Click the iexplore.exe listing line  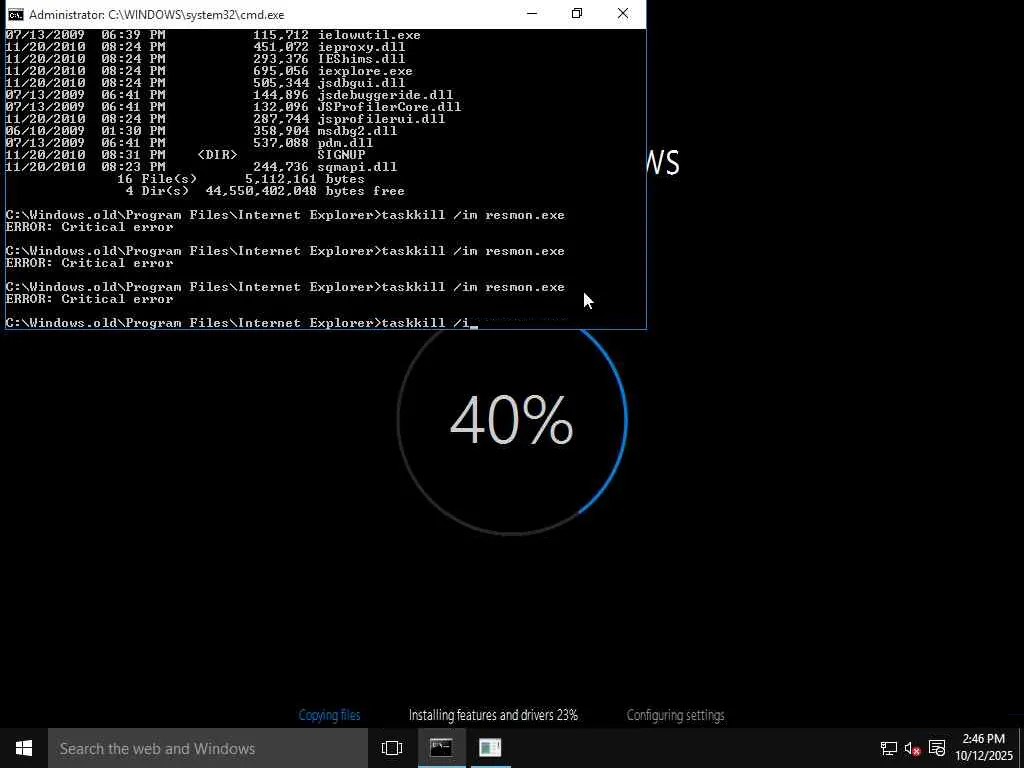tap(209, 71)
